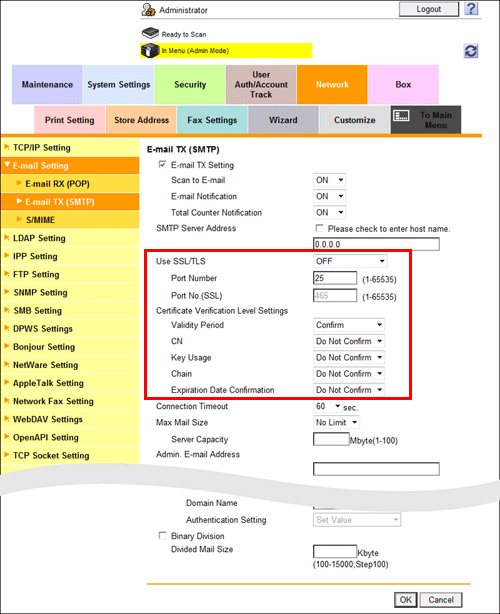Click the Admin Mode printer icon
This screenshot has height=614, width=500.
click(150, 51)
